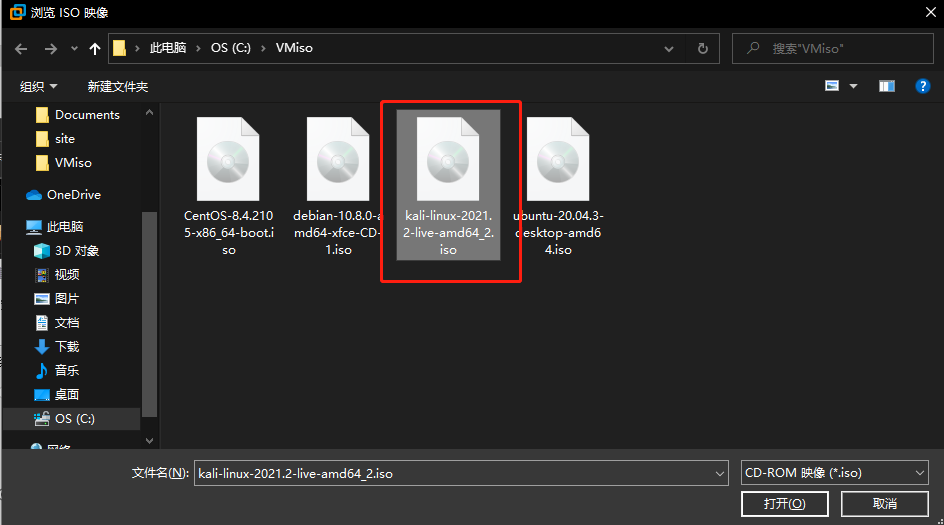
Task: Click the folder icon in the address bar
Action: coord(120,48)
